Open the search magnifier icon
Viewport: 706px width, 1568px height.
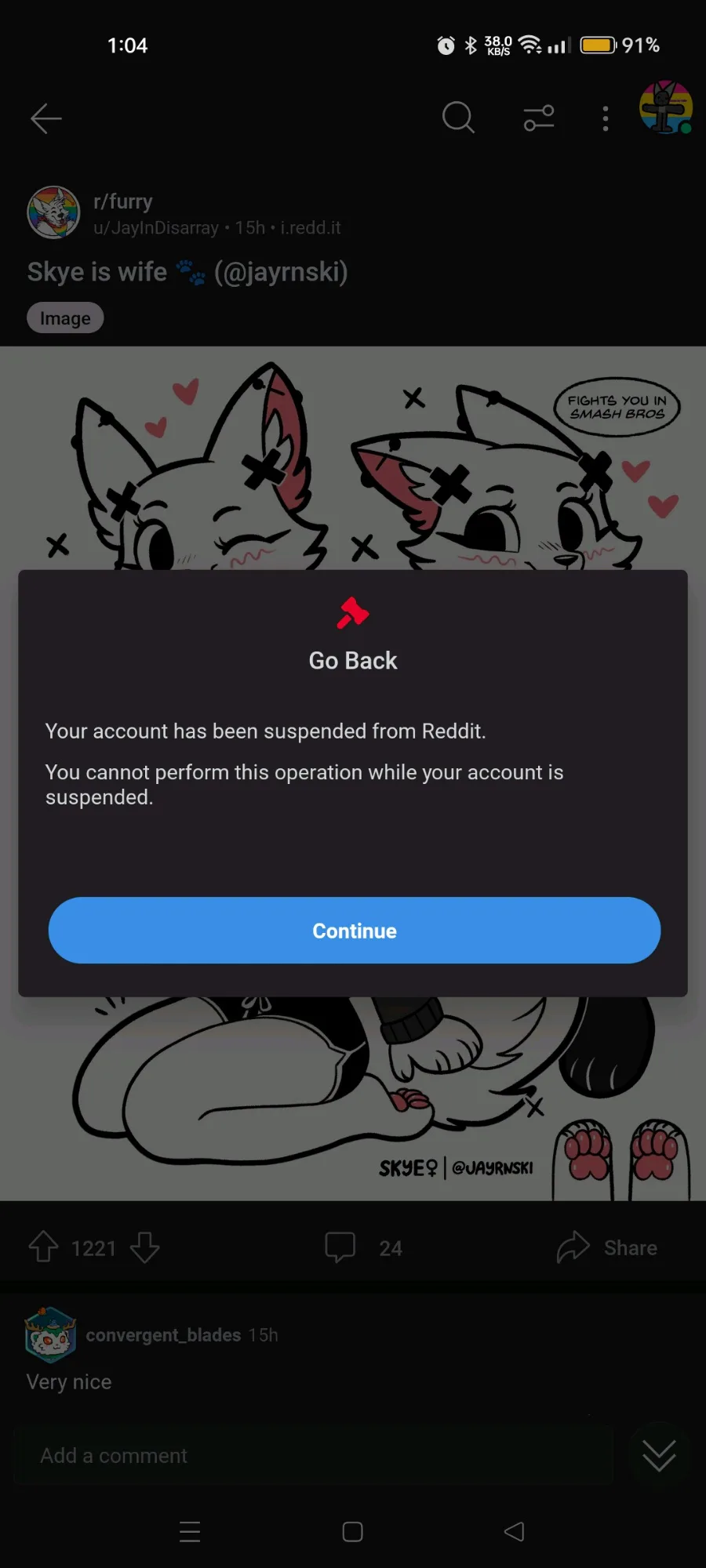[458, 118]
